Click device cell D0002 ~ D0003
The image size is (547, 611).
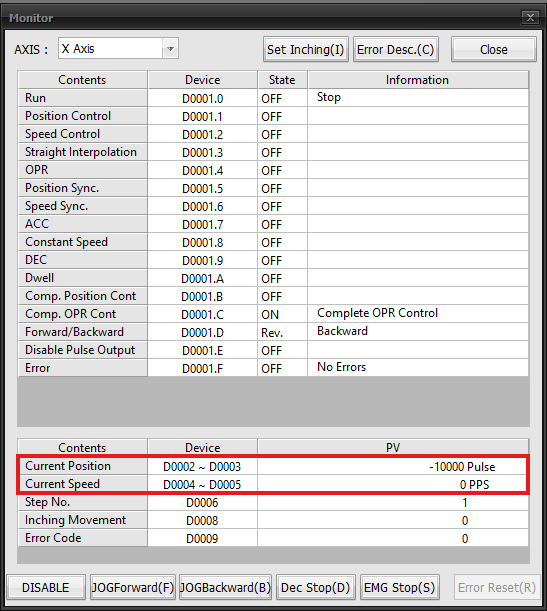tap(202, 466)
